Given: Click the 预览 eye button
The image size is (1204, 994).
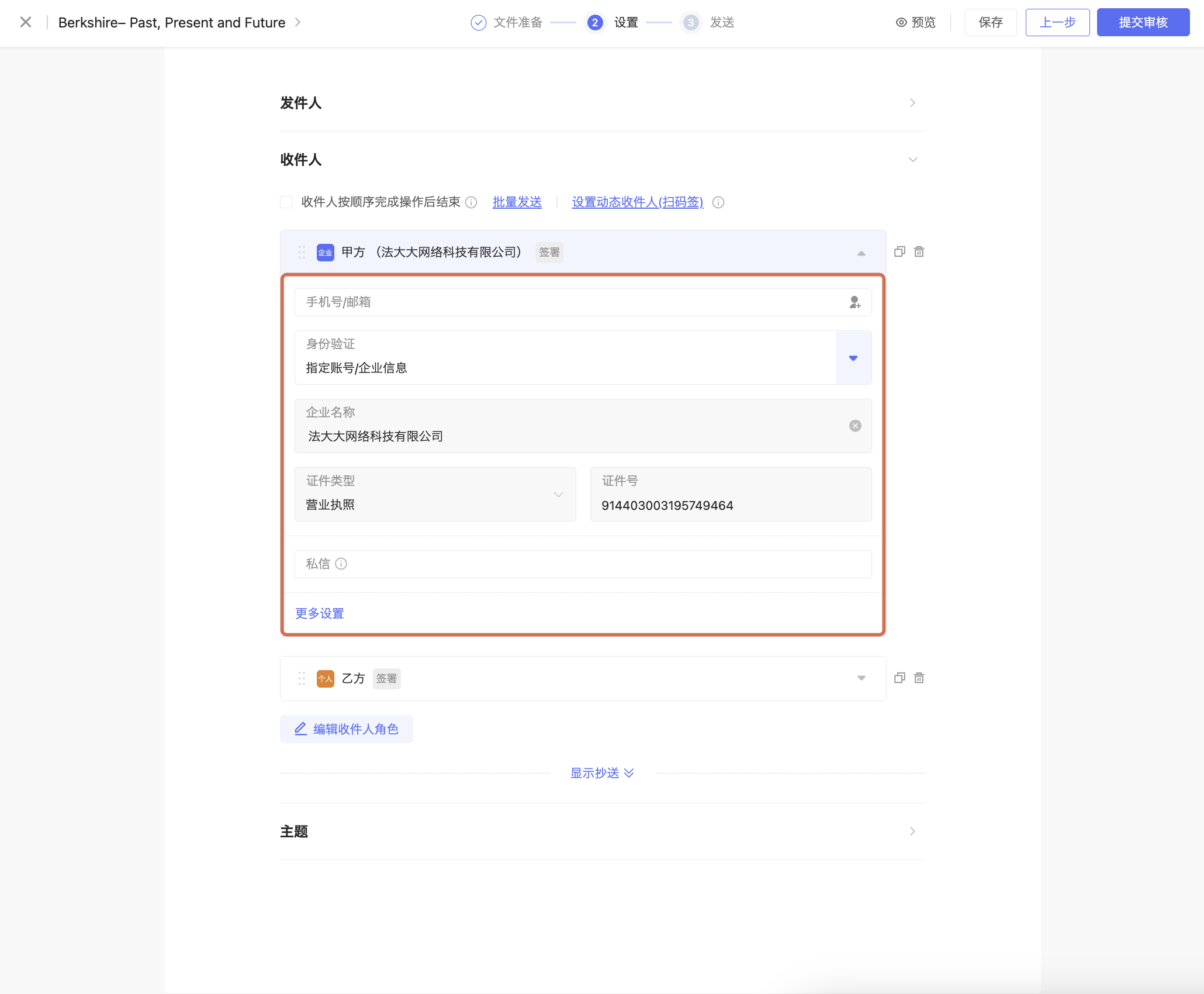Looking at the screenshot, I should (x=916, y=23).
